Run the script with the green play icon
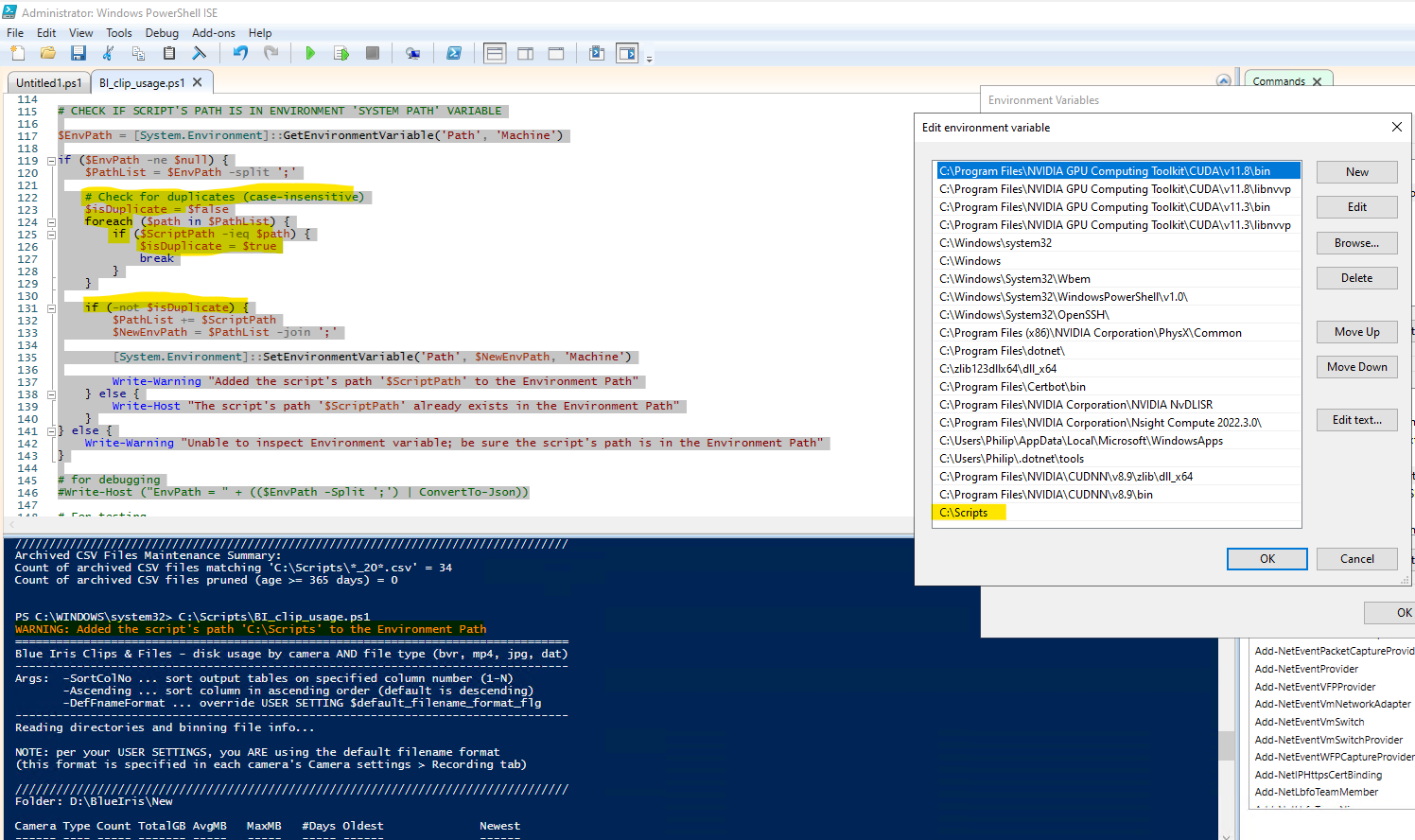The height and width of the screenshot is (840, 1415). 310,54
